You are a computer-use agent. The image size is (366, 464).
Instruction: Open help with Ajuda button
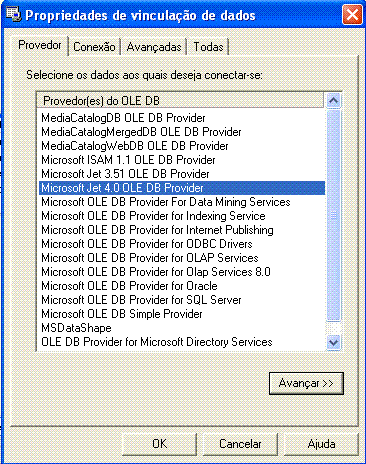pos(321,444)
